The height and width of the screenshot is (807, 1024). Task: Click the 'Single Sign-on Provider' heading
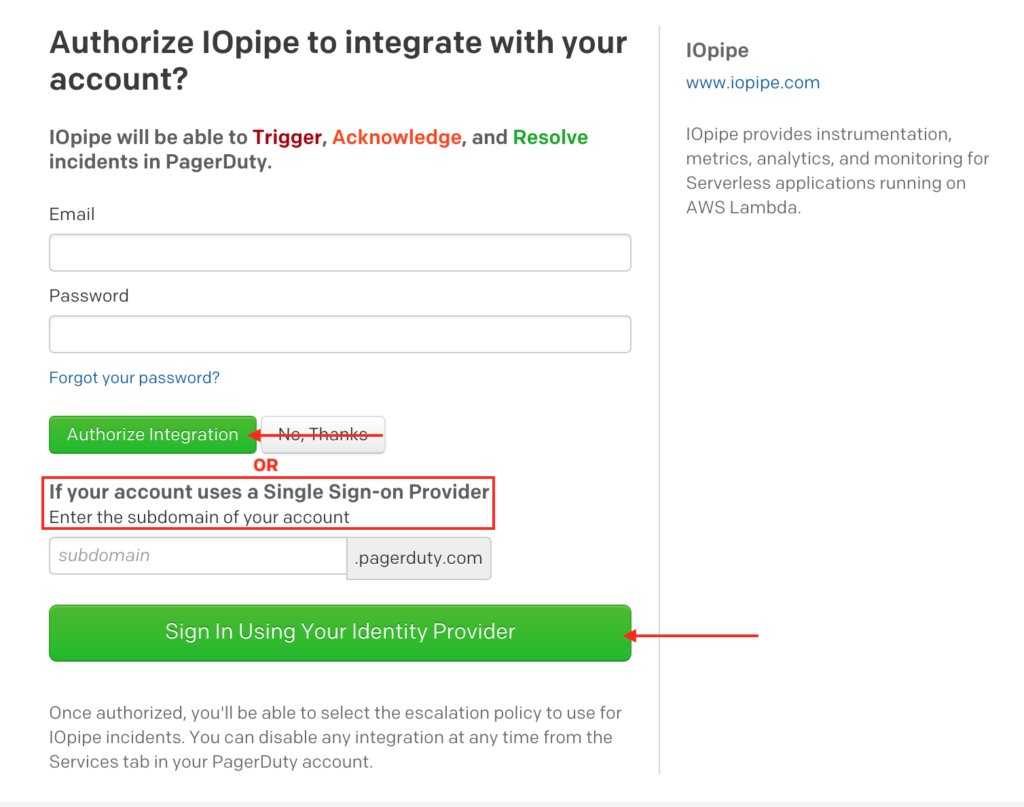269,492
